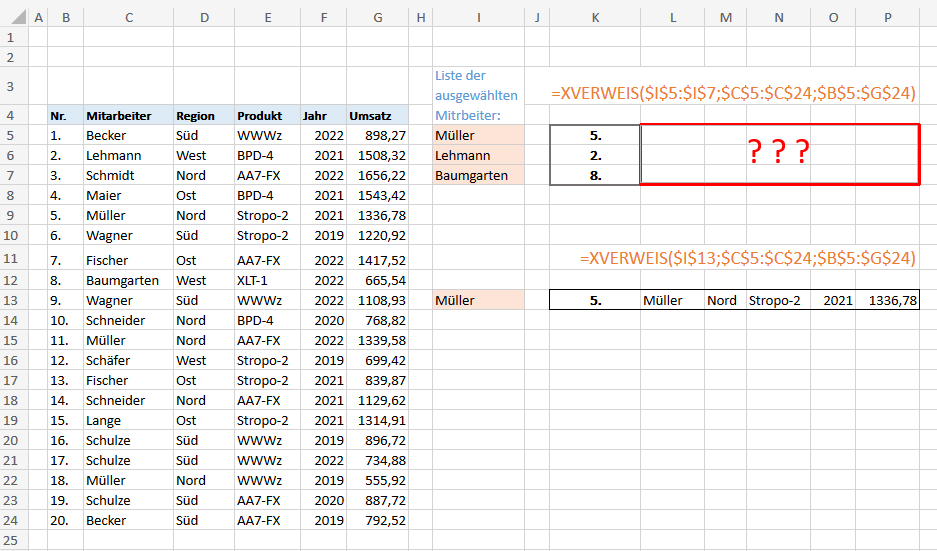Click the XVERWEIS formula text with $I$5:$I$7

click(733, 93)
